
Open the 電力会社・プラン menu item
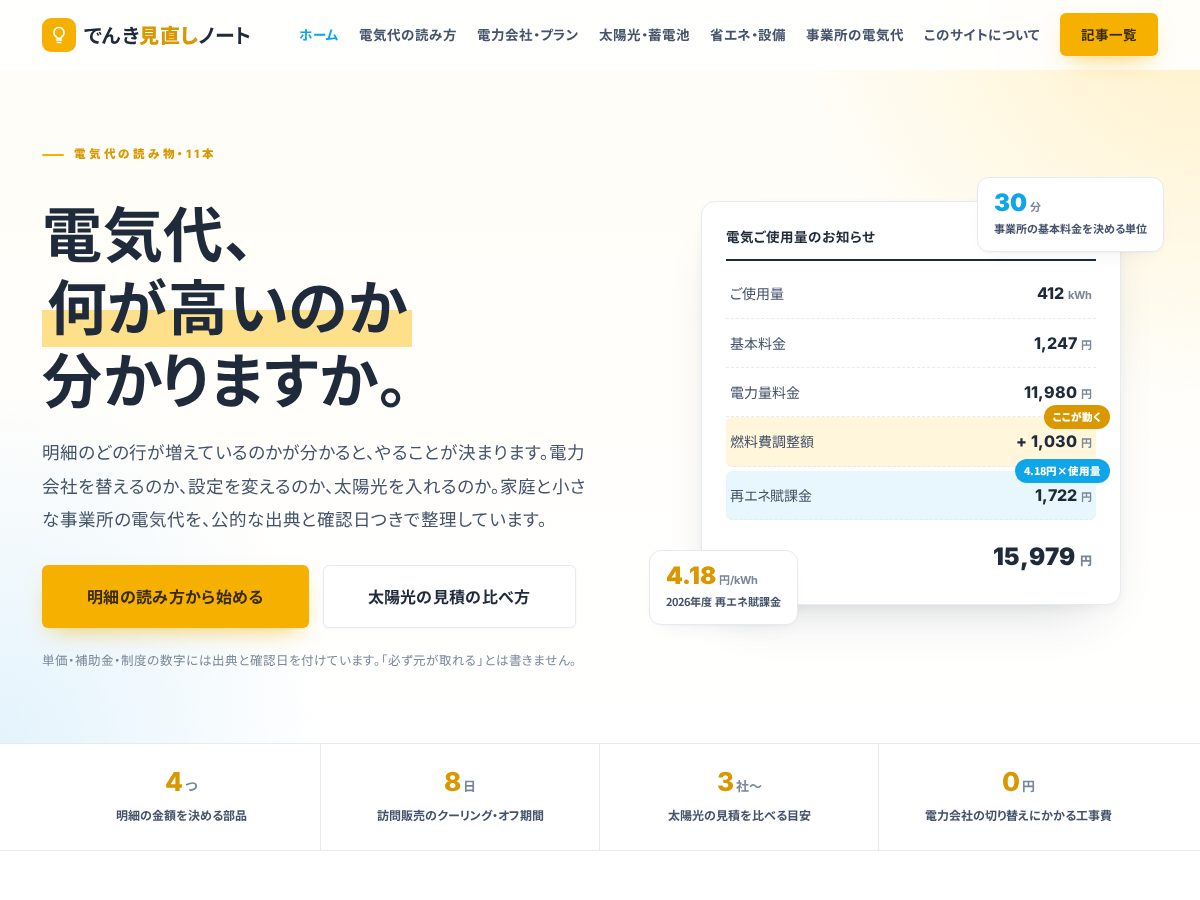click(527, 35)
